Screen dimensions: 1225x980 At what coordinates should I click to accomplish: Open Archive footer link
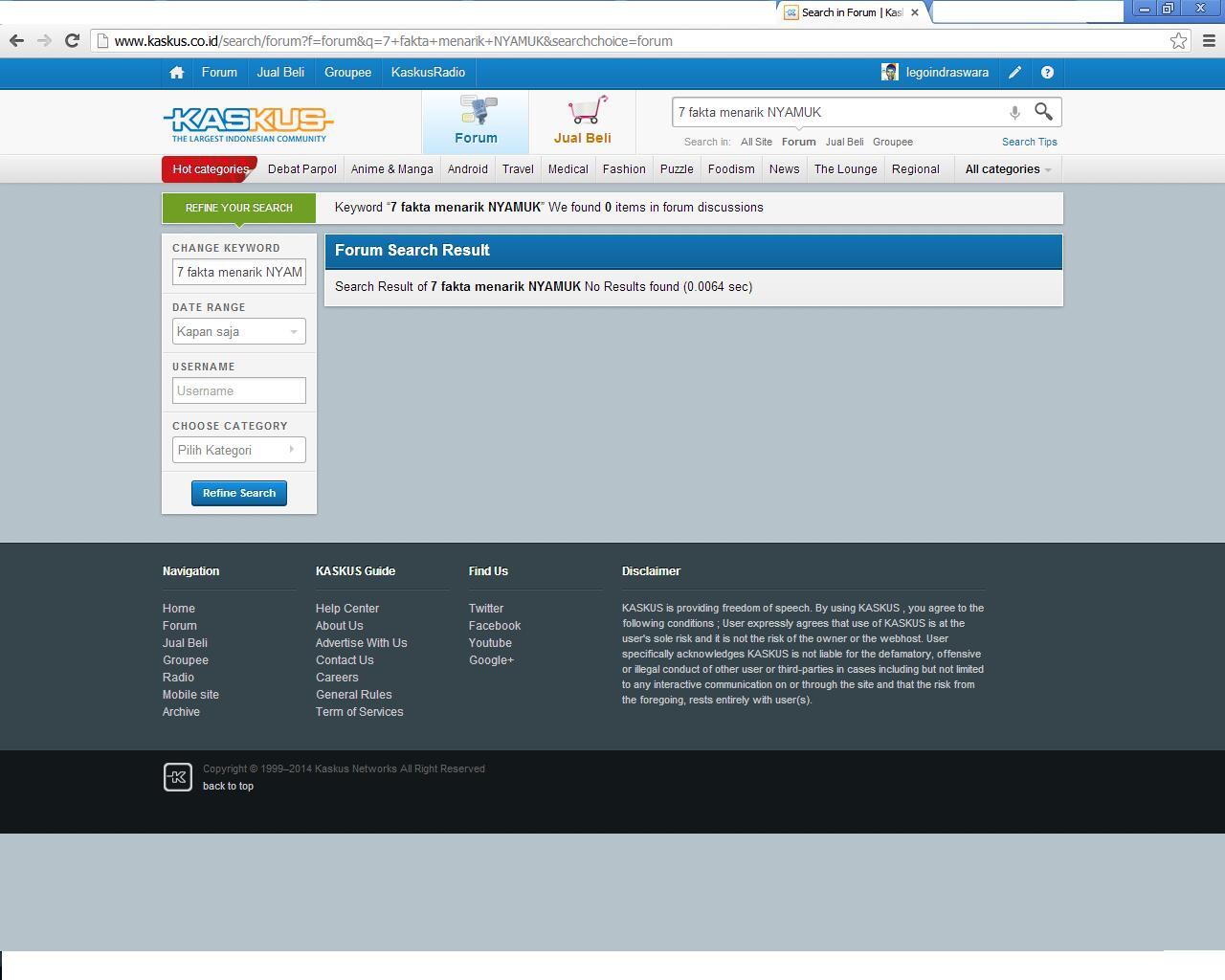pos(181,712)
